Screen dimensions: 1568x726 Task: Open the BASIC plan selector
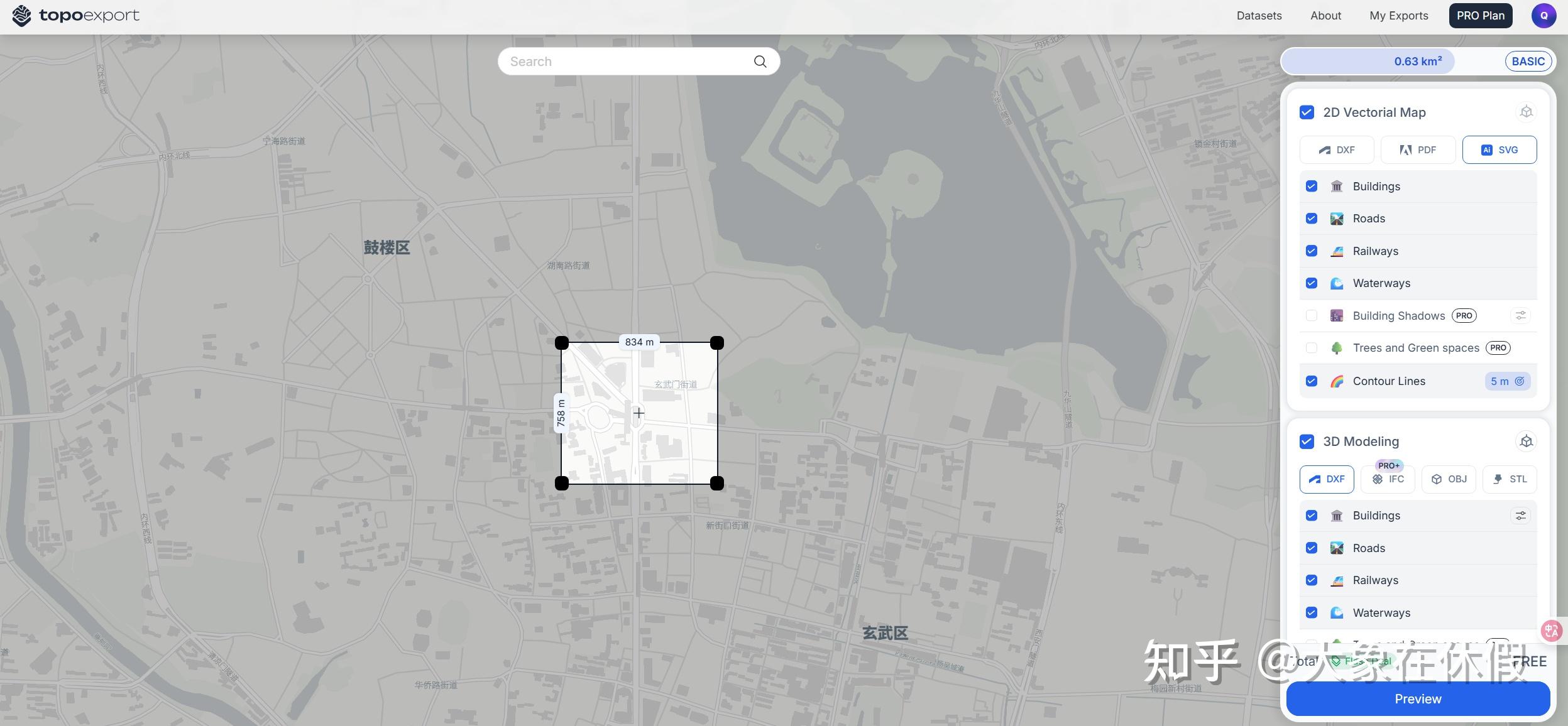[x=1528, y=62]
